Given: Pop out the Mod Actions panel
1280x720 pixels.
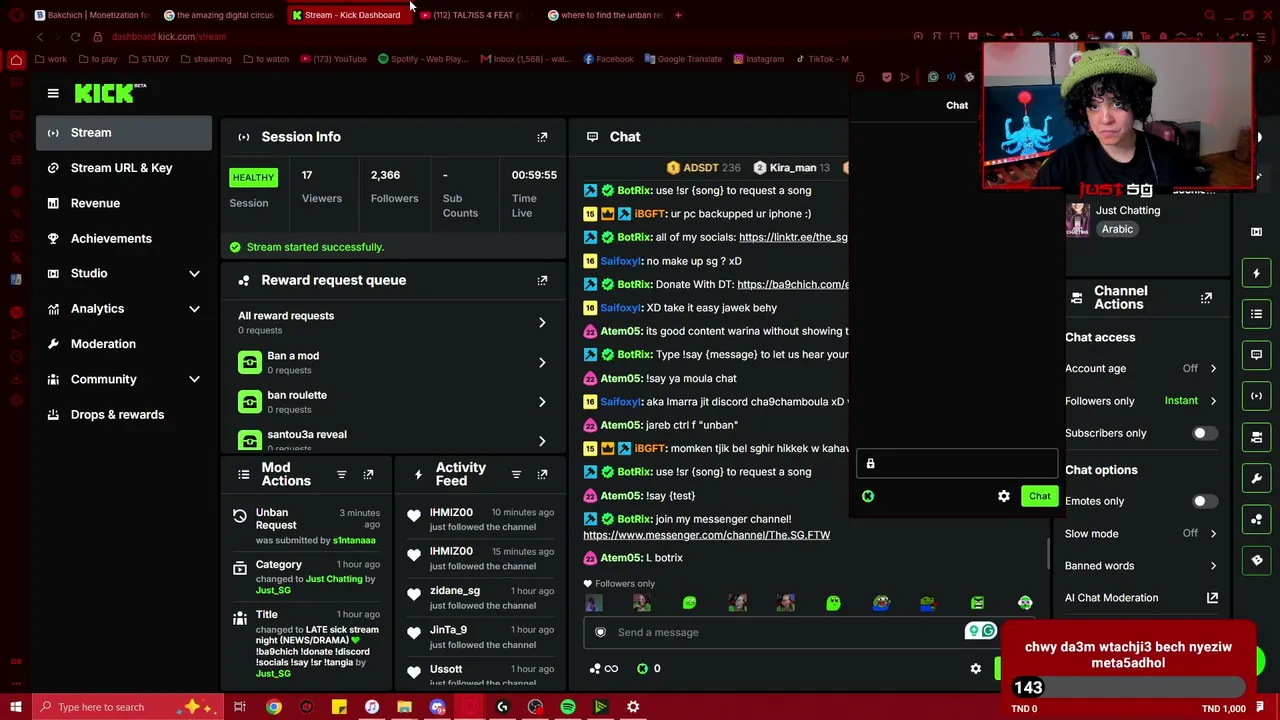Looking at the screenshot, I should (368, 474).
